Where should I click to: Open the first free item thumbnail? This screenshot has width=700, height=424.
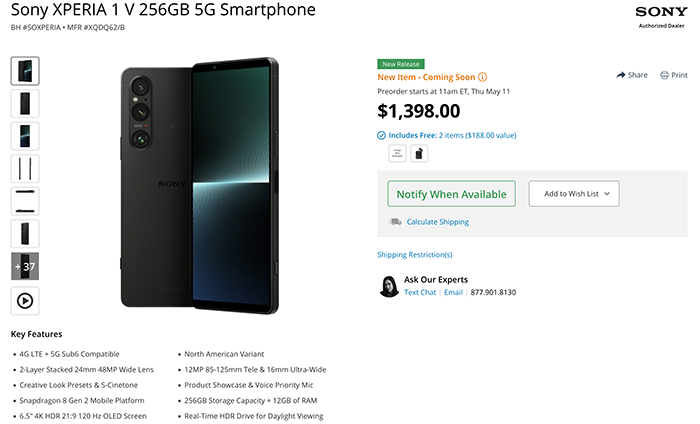[x=397, y=153]
